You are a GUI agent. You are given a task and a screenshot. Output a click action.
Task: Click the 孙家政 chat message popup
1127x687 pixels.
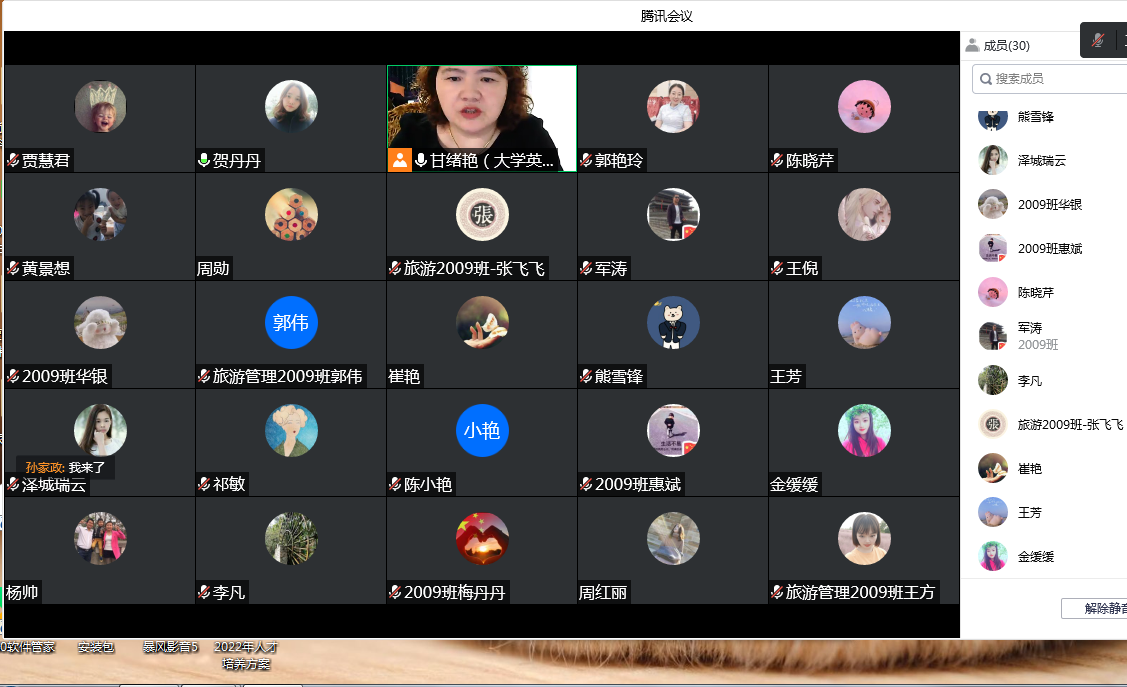point(65,467)
